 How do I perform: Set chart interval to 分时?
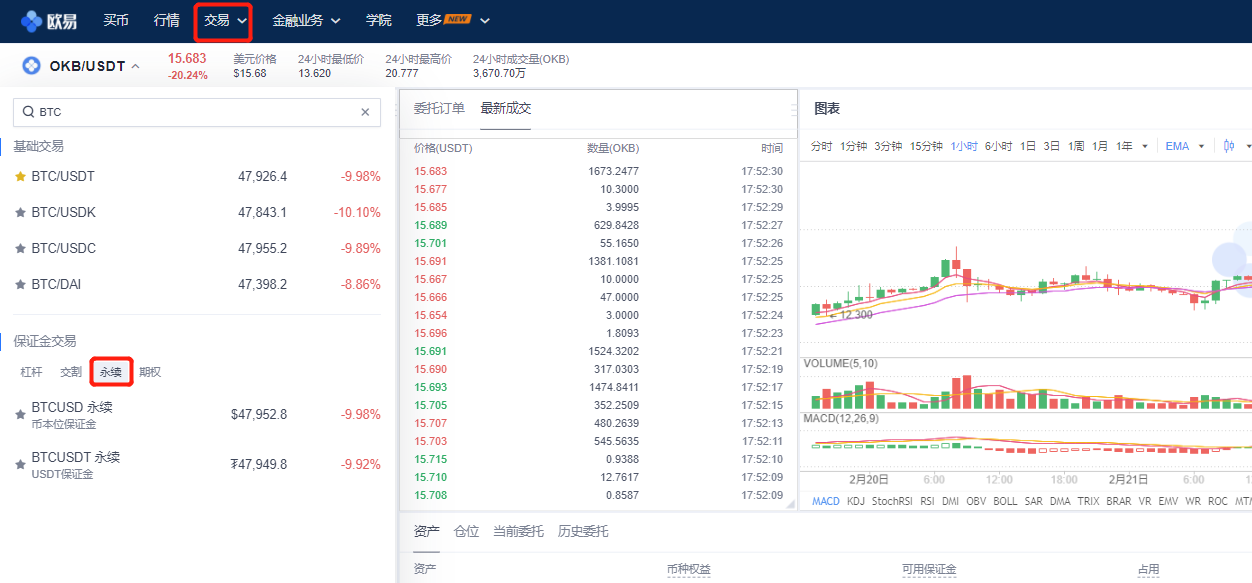(x=821, y=146)
